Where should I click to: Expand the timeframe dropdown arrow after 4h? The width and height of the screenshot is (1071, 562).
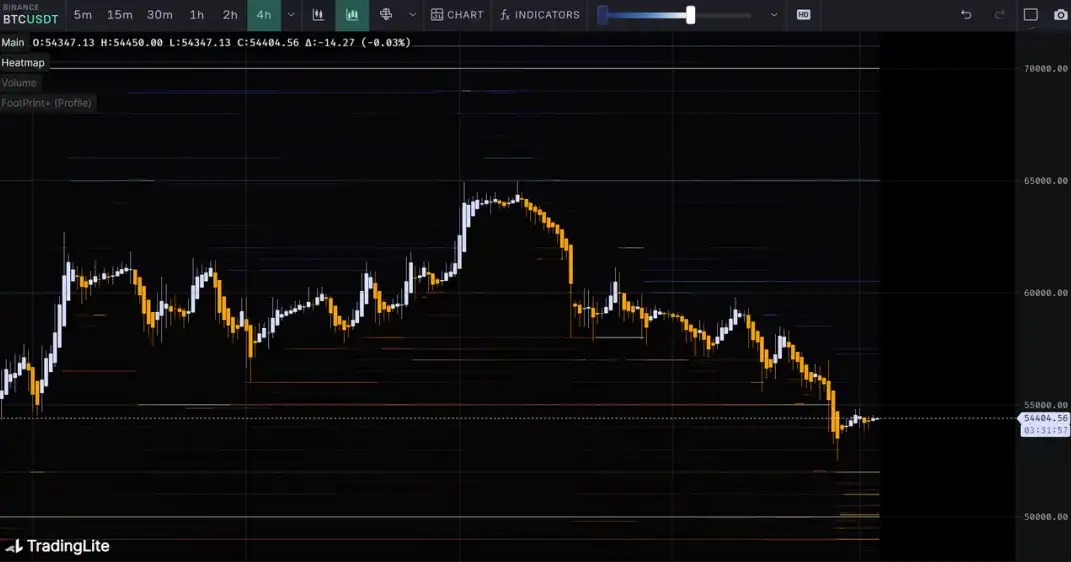[x=291, y=15]
